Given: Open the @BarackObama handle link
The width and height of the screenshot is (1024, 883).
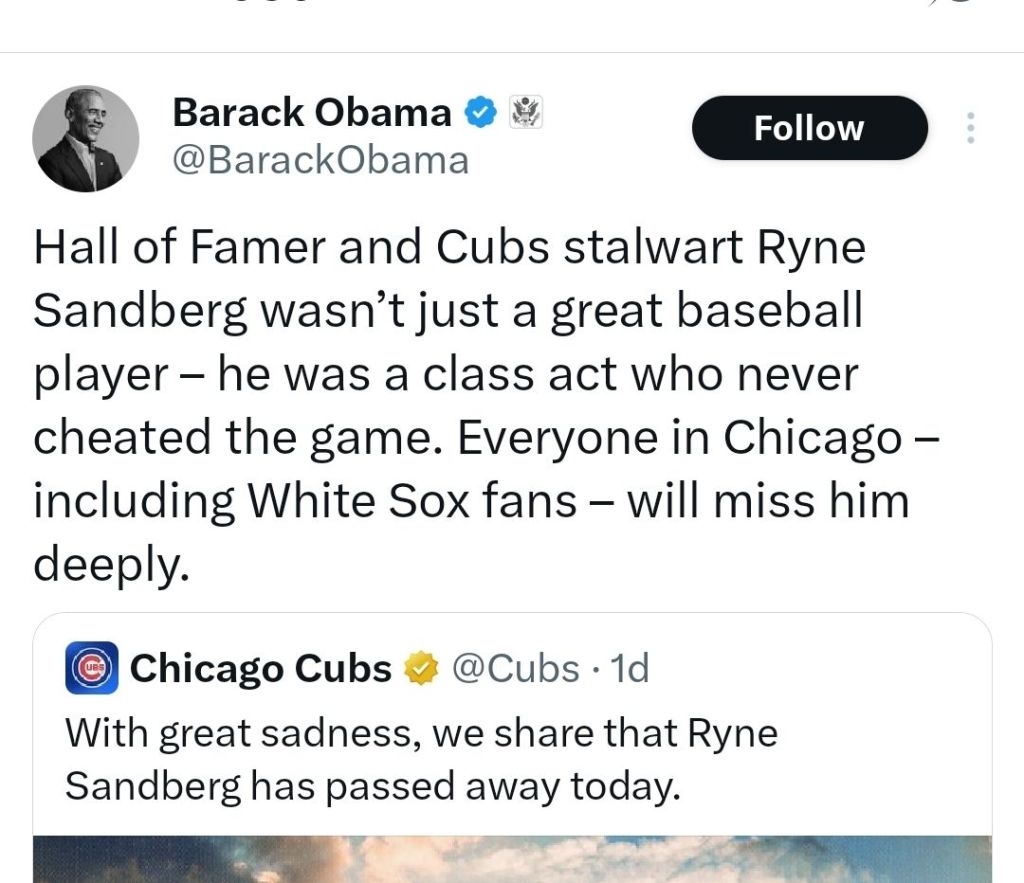Looking at the screenshot, I should pos(320,160).
